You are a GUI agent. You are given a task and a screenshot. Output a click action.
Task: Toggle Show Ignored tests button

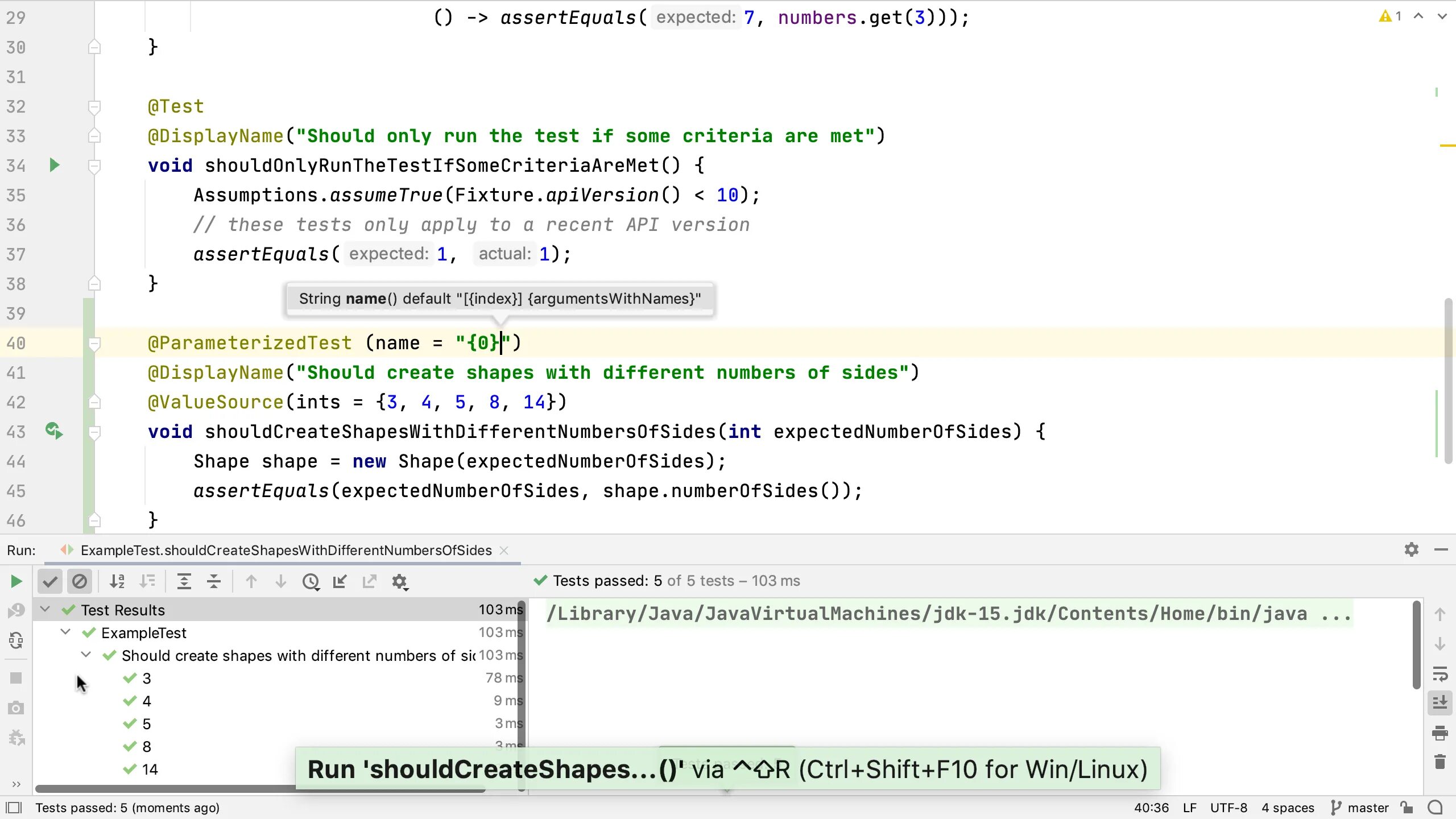point(80,581)
